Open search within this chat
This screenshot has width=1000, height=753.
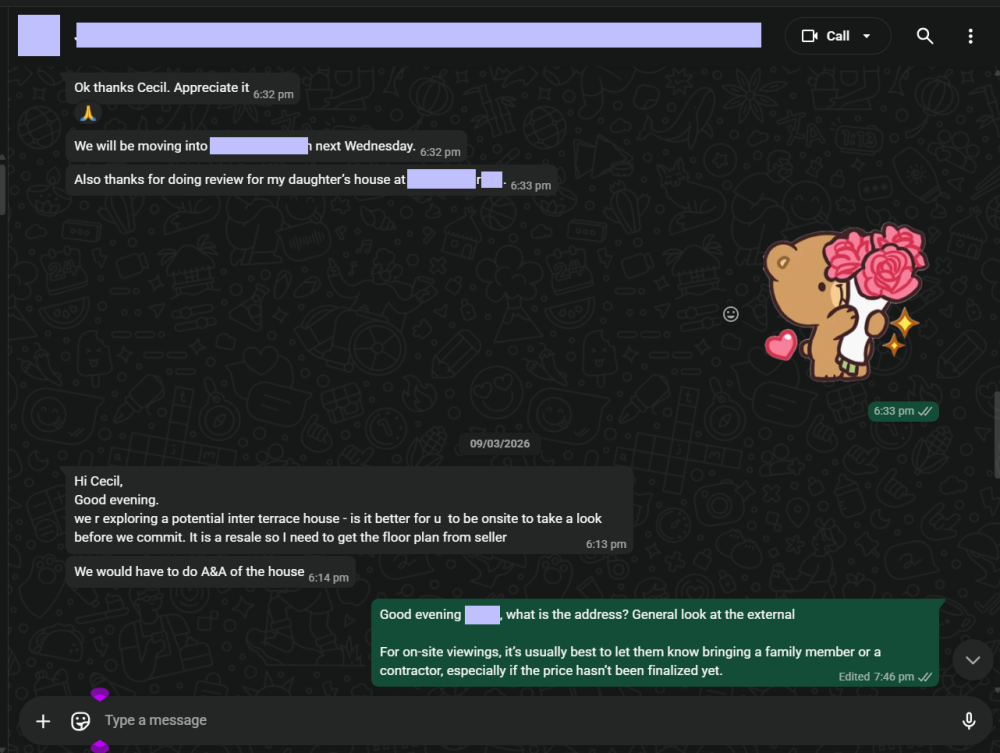(x=925, y=36)
